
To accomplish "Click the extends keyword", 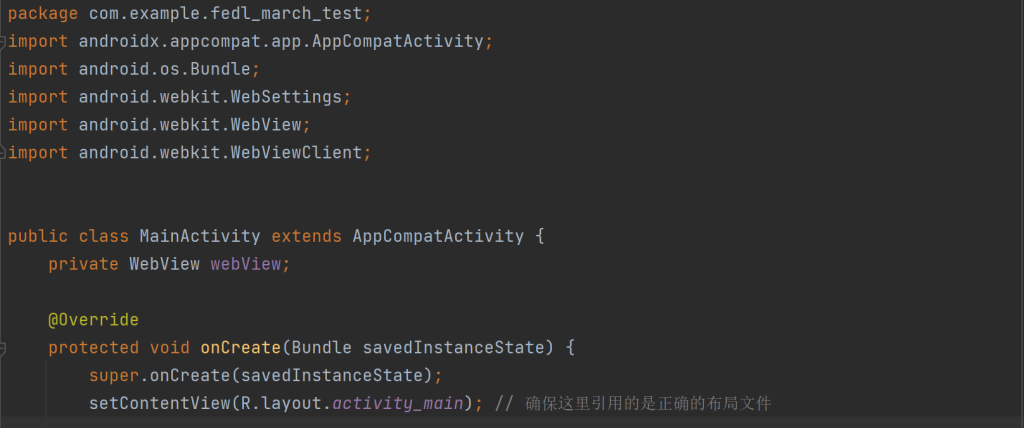I will tap(306, 237).
